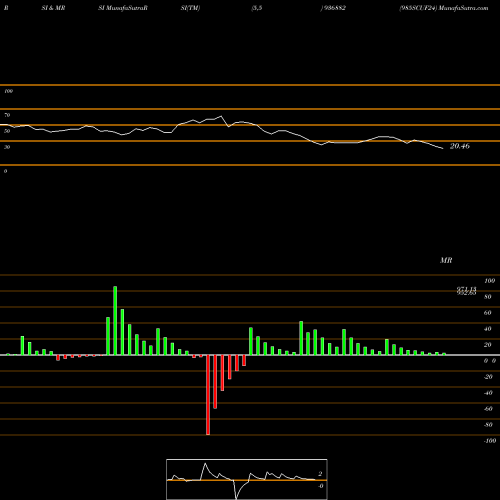500x500 pixels.
Task: Click the '-40' label on MR axis
Action: coord(488,393)
